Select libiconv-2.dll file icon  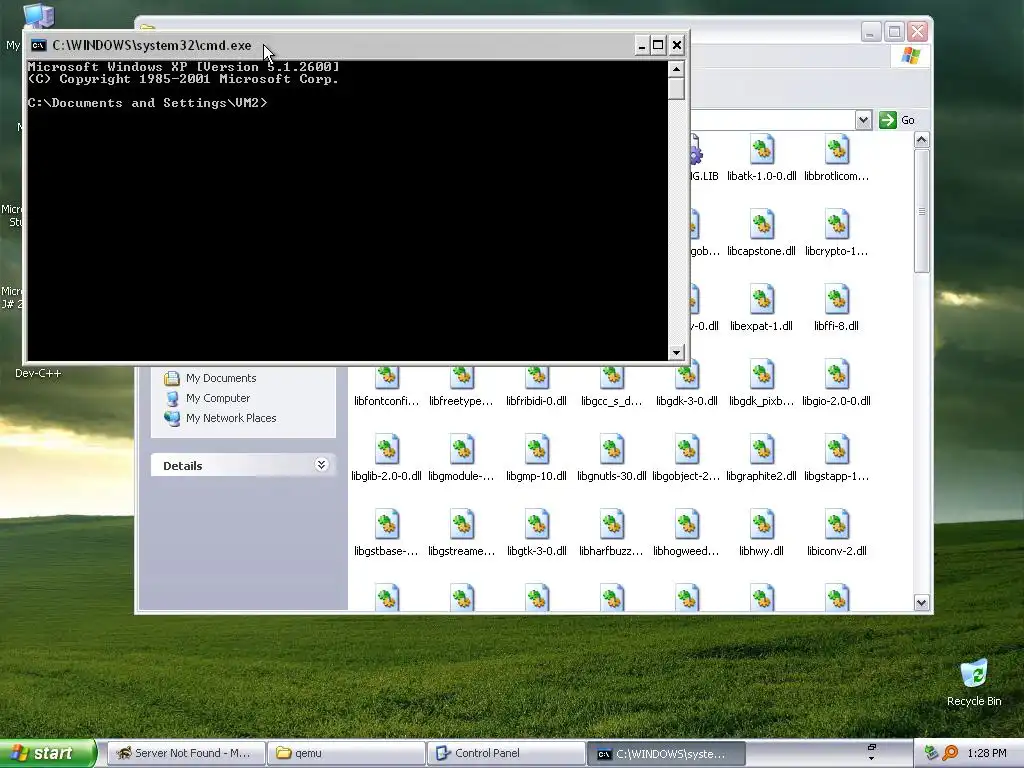[x=837, y=525]
